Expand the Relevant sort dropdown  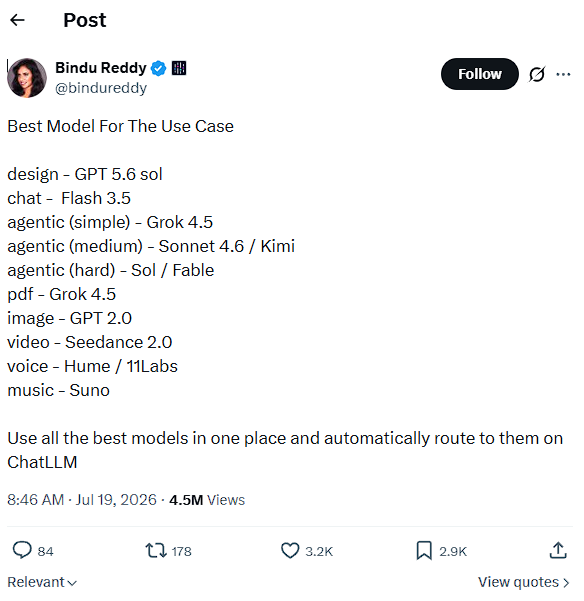click(42, 582)
